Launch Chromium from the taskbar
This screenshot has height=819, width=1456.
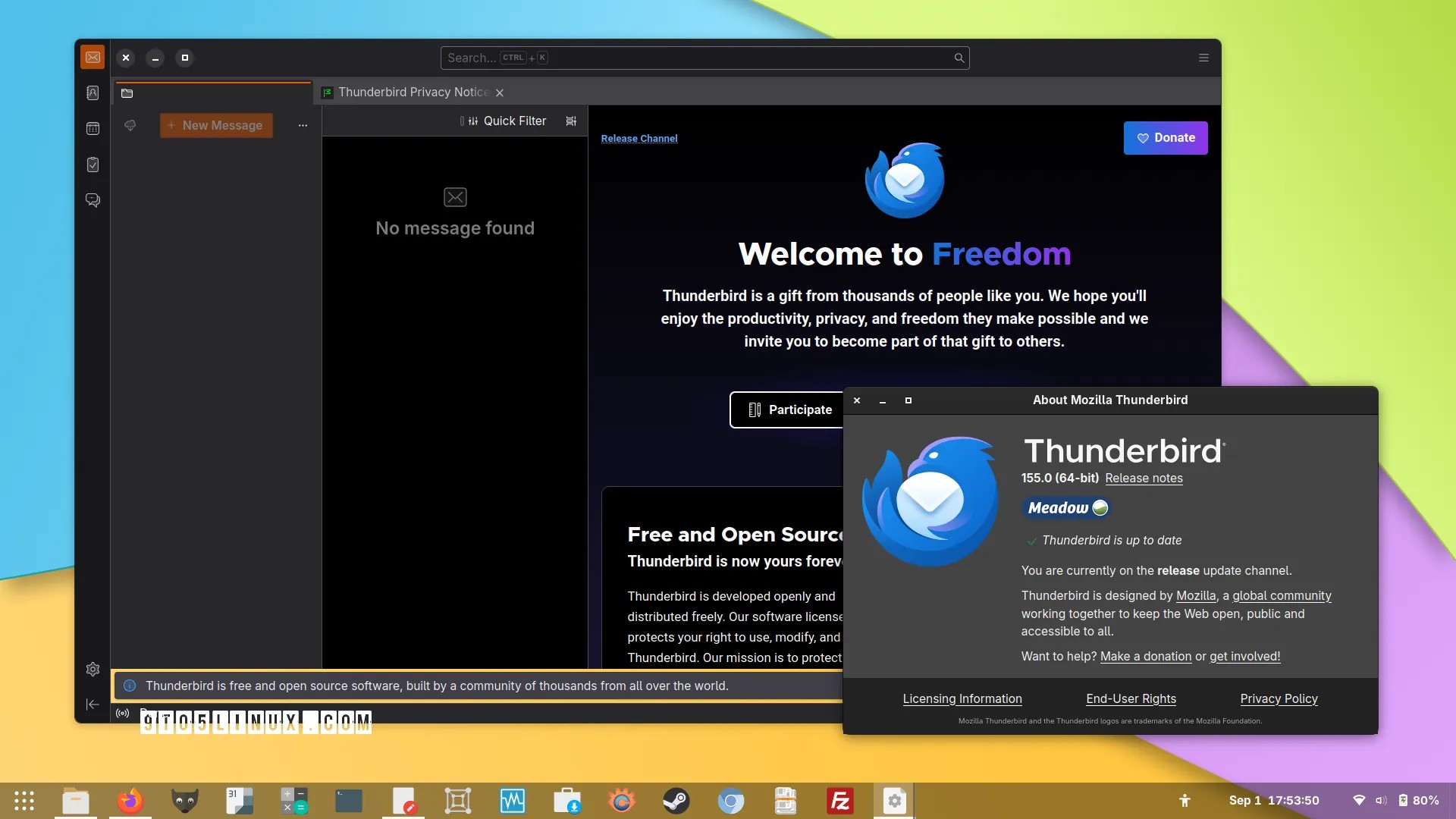point(731,801)
